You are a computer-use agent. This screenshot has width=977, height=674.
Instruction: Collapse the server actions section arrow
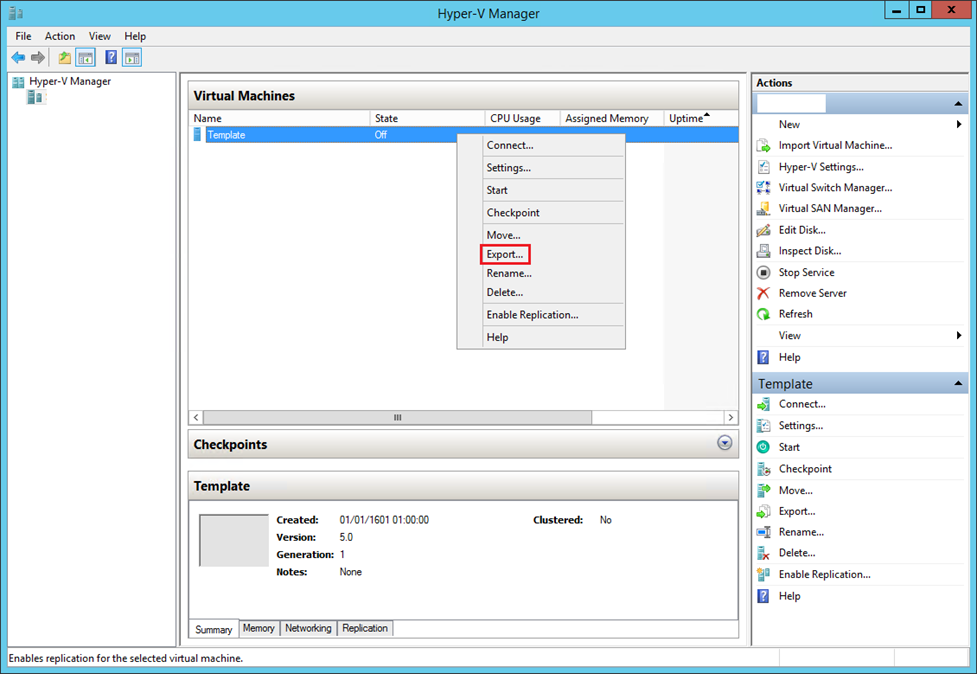958,103
